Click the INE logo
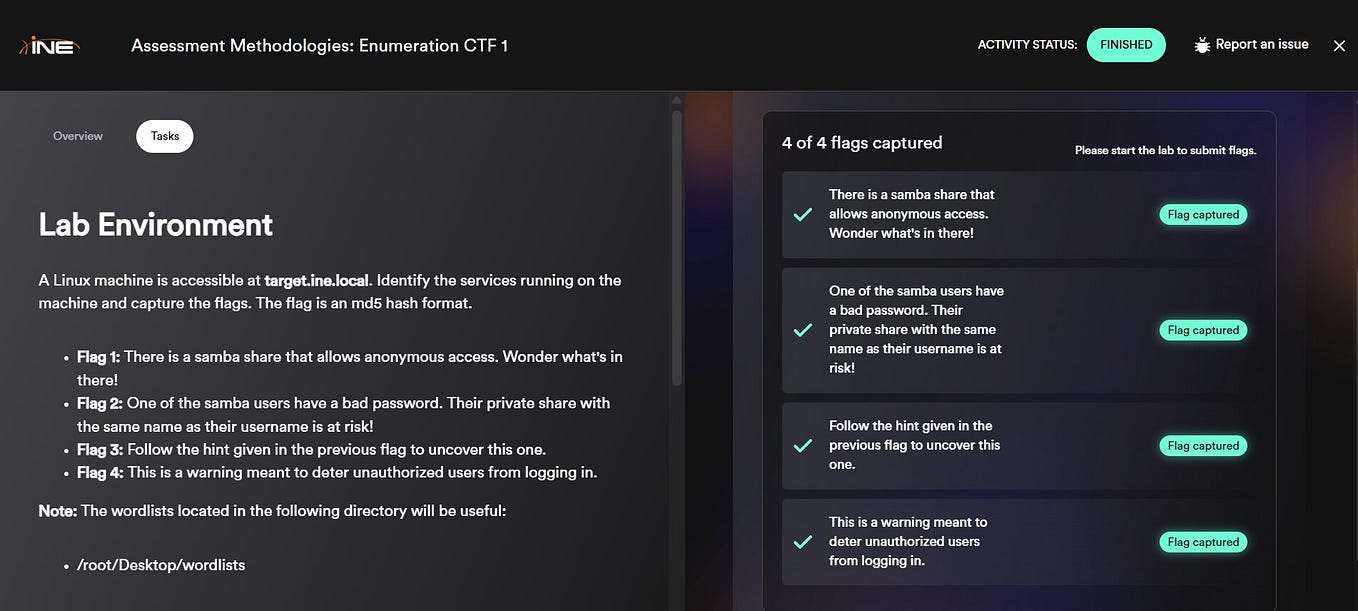The image size is (1358, 611). pos(49,45)
